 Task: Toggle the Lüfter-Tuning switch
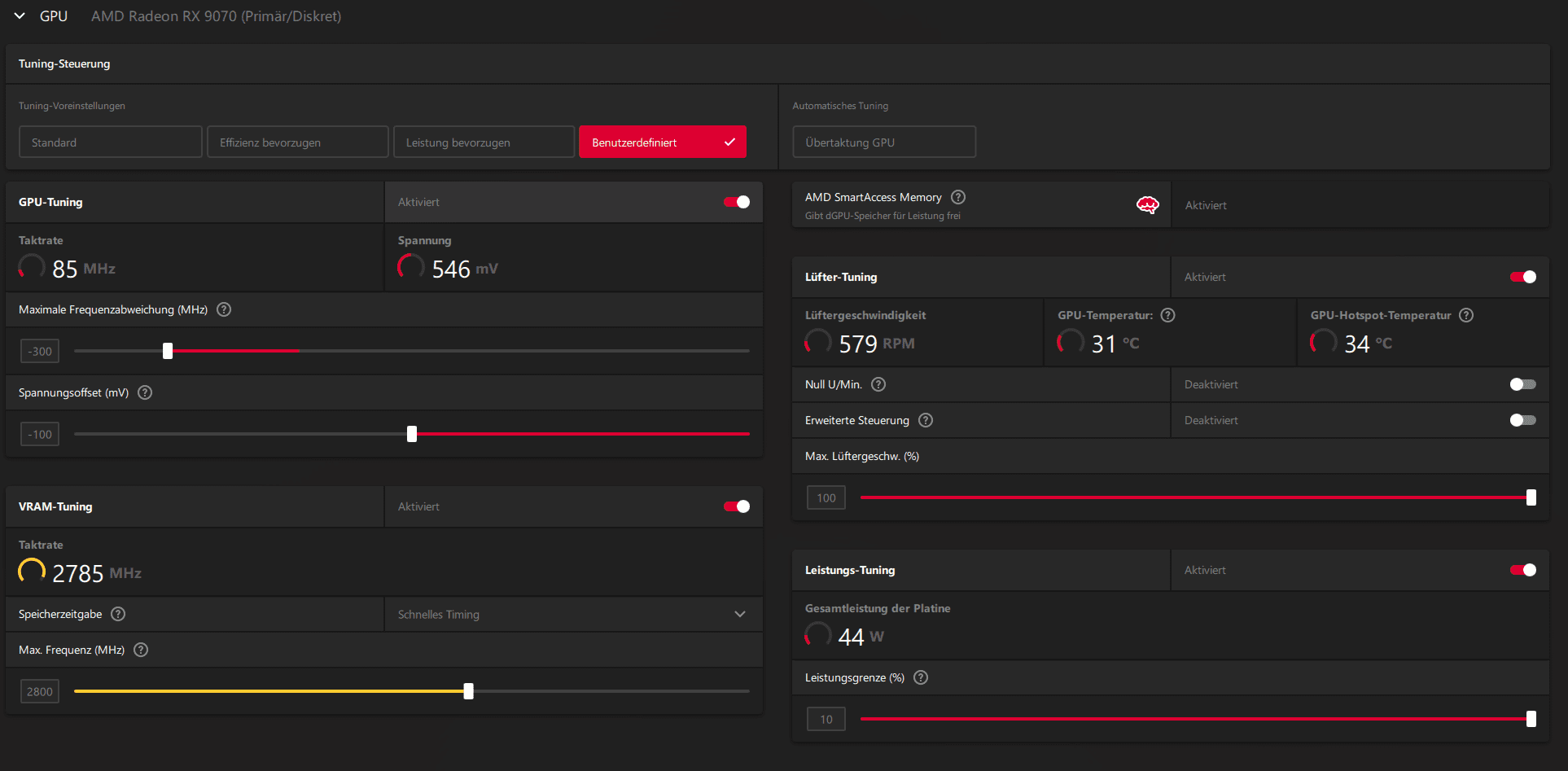pos(1523,277)
